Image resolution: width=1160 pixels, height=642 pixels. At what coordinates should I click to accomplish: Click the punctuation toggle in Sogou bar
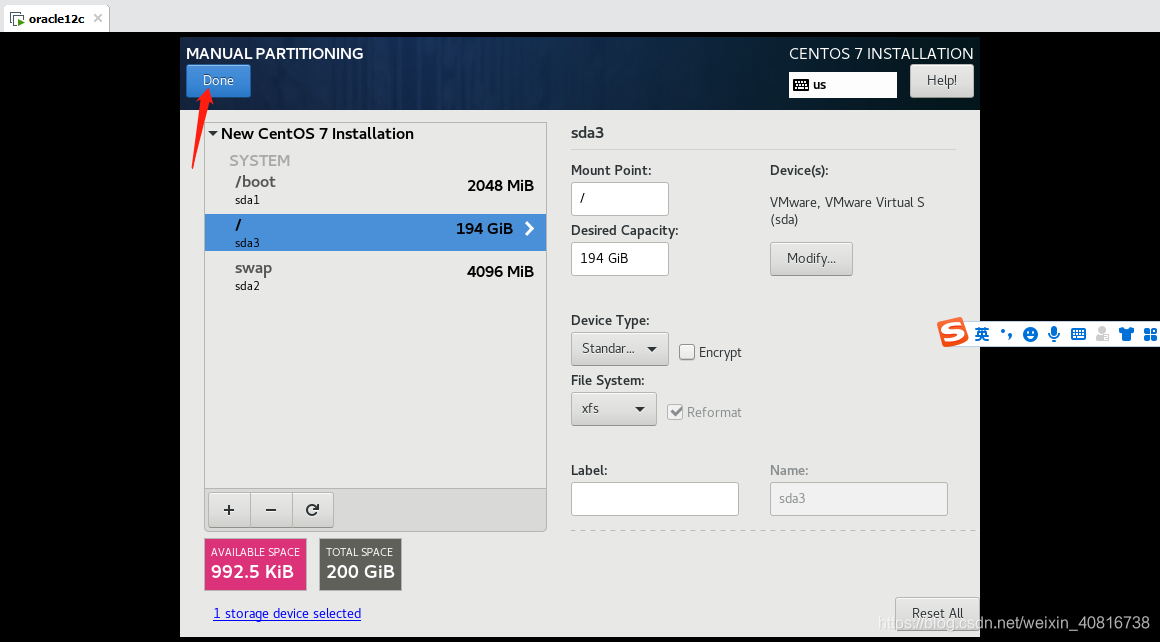[1006, 334]
